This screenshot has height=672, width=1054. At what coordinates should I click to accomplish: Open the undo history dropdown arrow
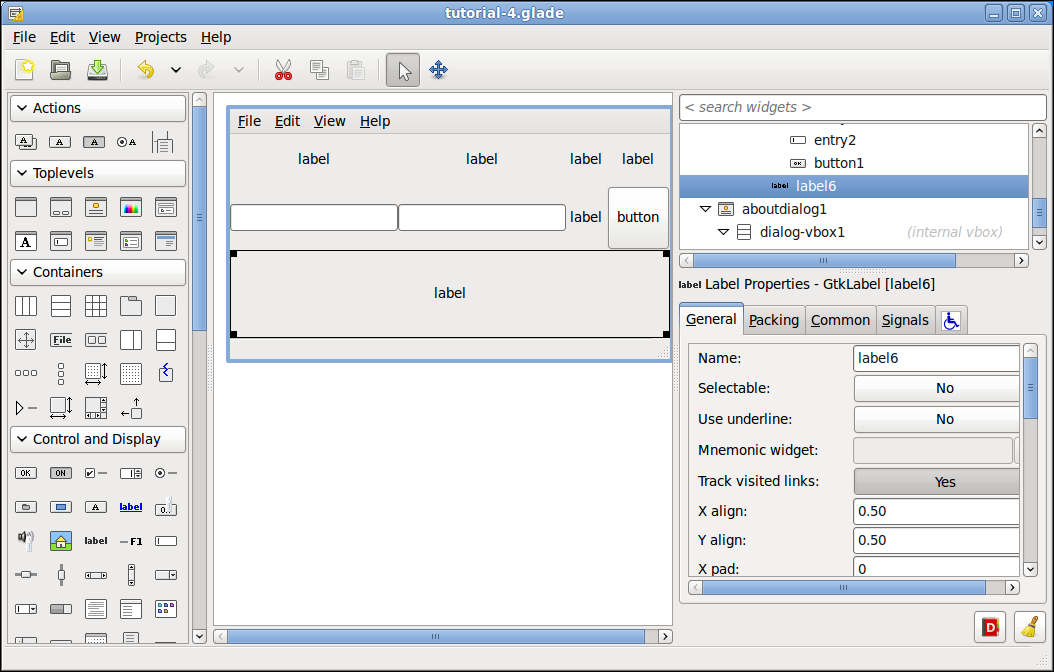pos(175,70)
